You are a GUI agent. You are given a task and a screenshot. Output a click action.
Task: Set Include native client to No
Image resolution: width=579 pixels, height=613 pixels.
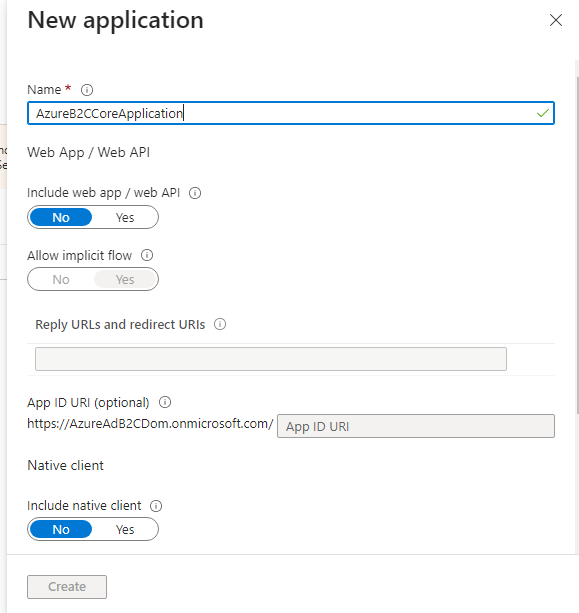tap(61, 529)
